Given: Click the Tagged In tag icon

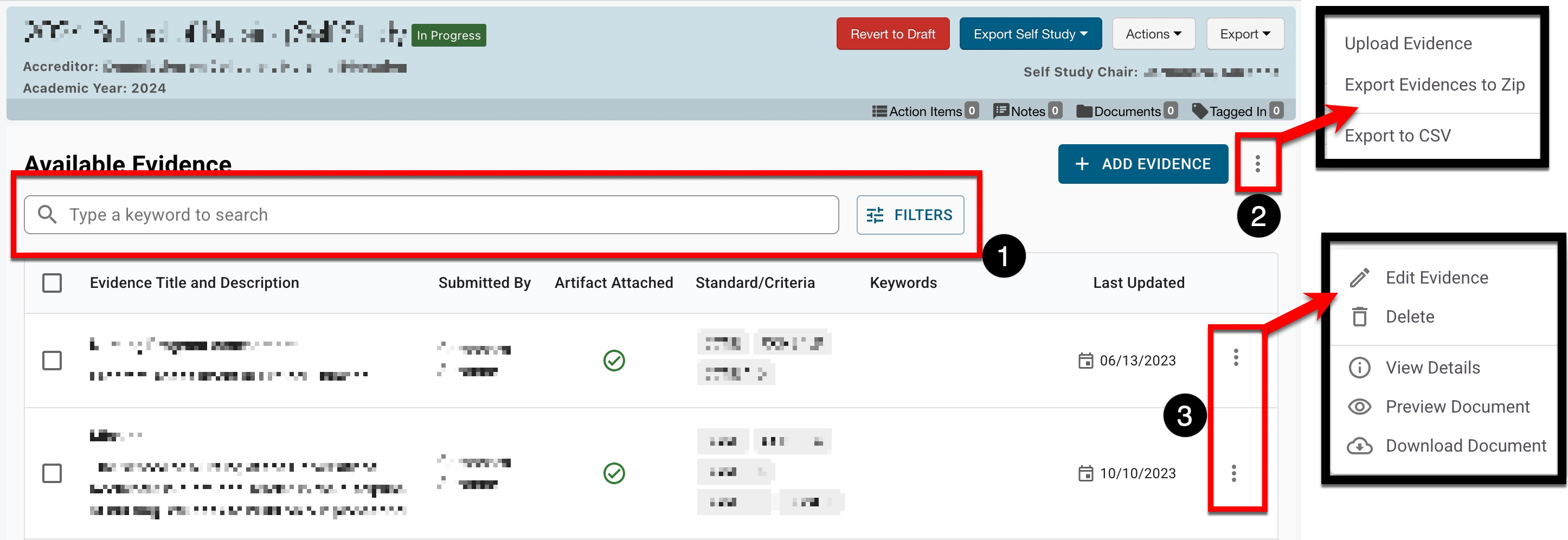Looking at the screenshot, I should (1199, 111).
